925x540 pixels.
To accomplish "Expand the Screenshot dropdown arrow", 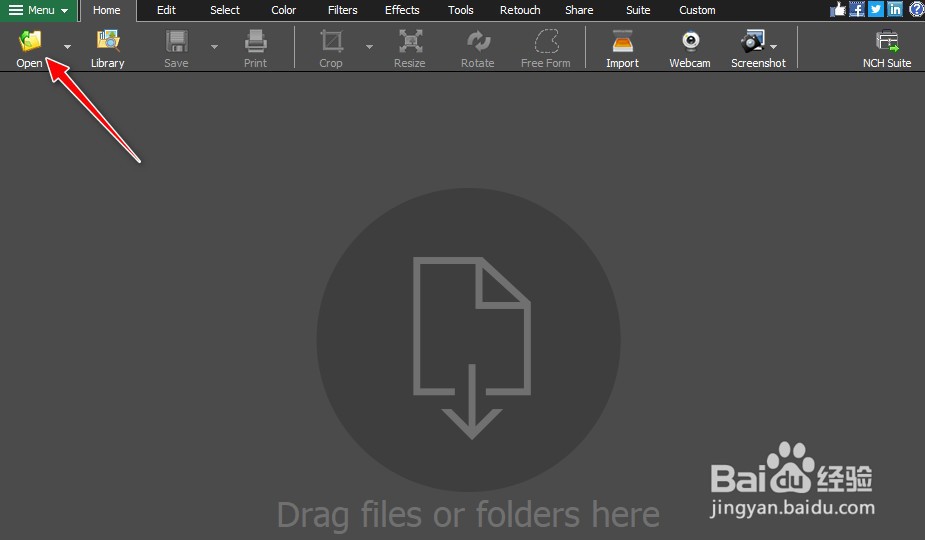I will 773,47.
